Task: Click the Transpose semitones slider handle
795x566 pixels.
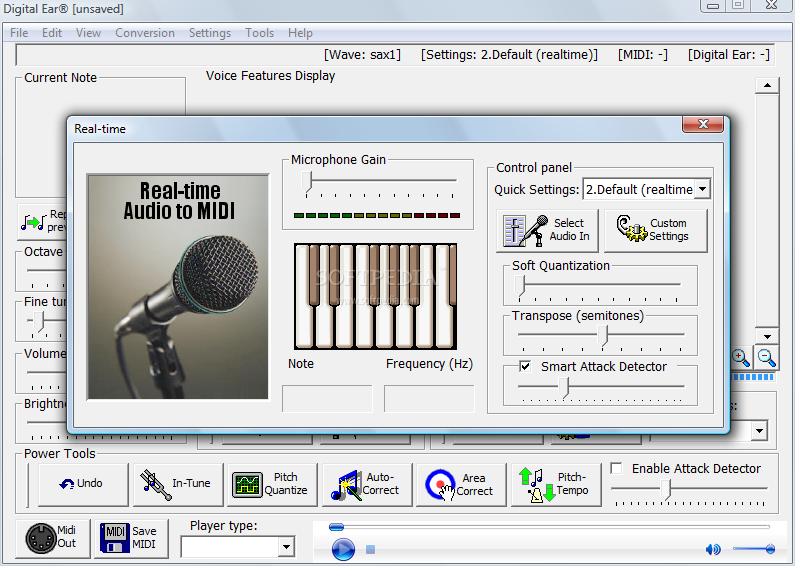Action: (602, 336)
